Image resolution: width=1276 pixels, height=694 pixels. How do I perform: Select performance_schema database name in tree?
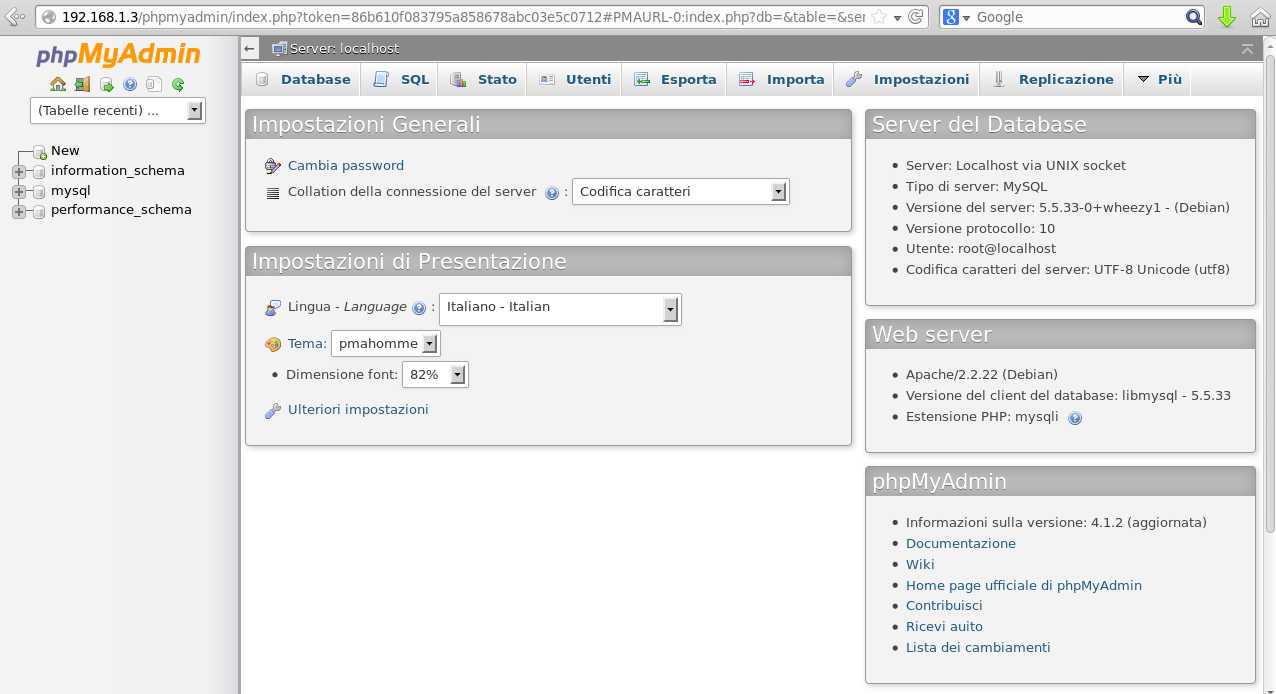121,211
